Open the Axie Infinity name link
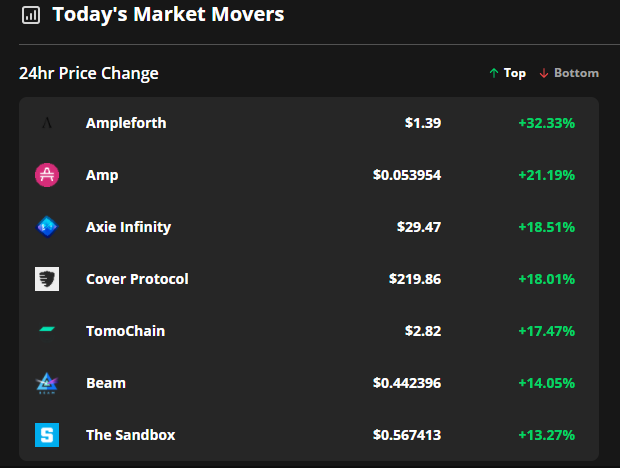Image resolution: width=620 pixels, height=468 pixels. [128, 227]
